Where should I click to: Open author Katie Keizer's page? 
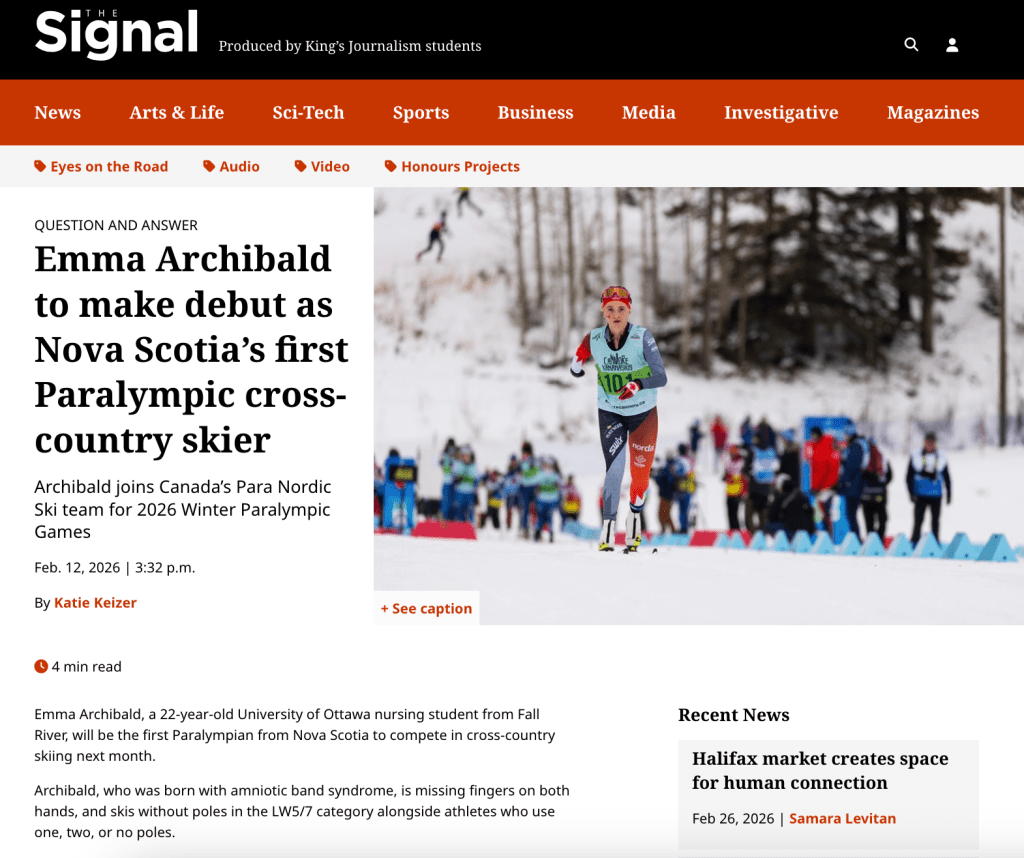tap(95, 603)
